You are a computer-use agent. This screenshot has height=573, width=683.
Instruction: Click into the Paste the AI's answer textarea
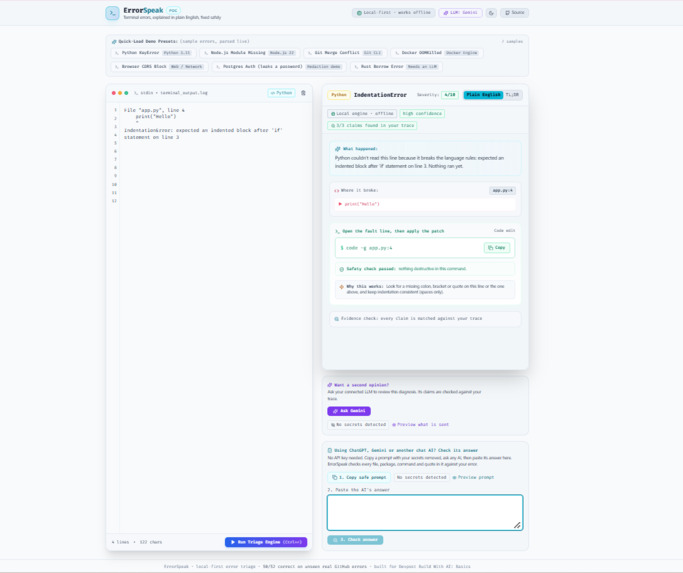425,512
